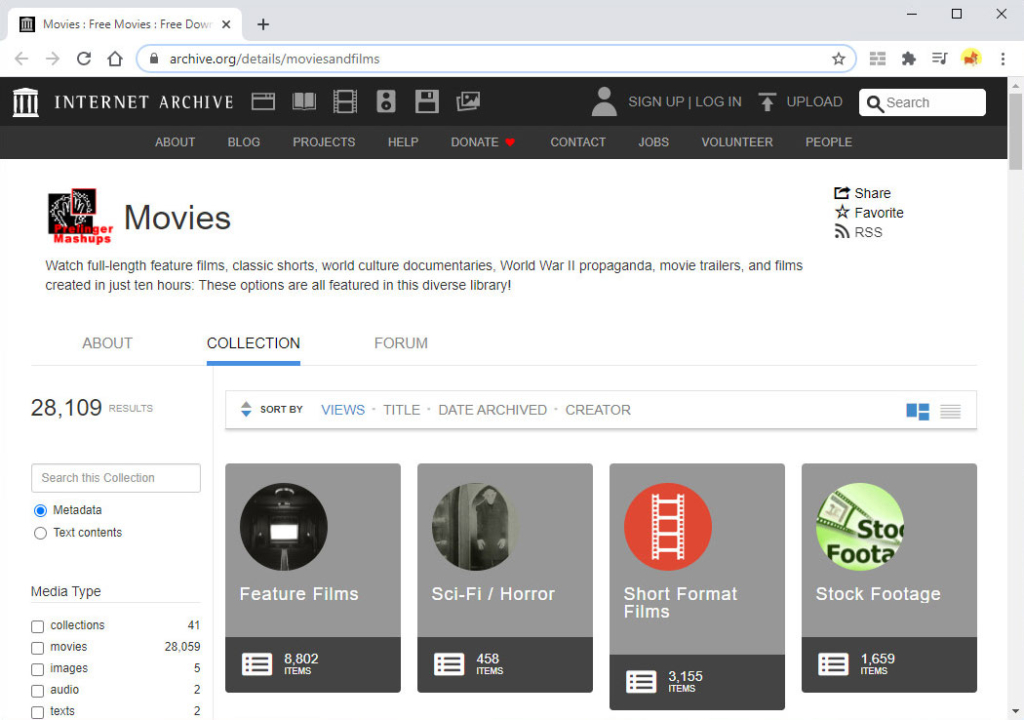Open Chrome three-dot menu
The width and height of the screenshot is (1024, 720).
point(1003,59)
